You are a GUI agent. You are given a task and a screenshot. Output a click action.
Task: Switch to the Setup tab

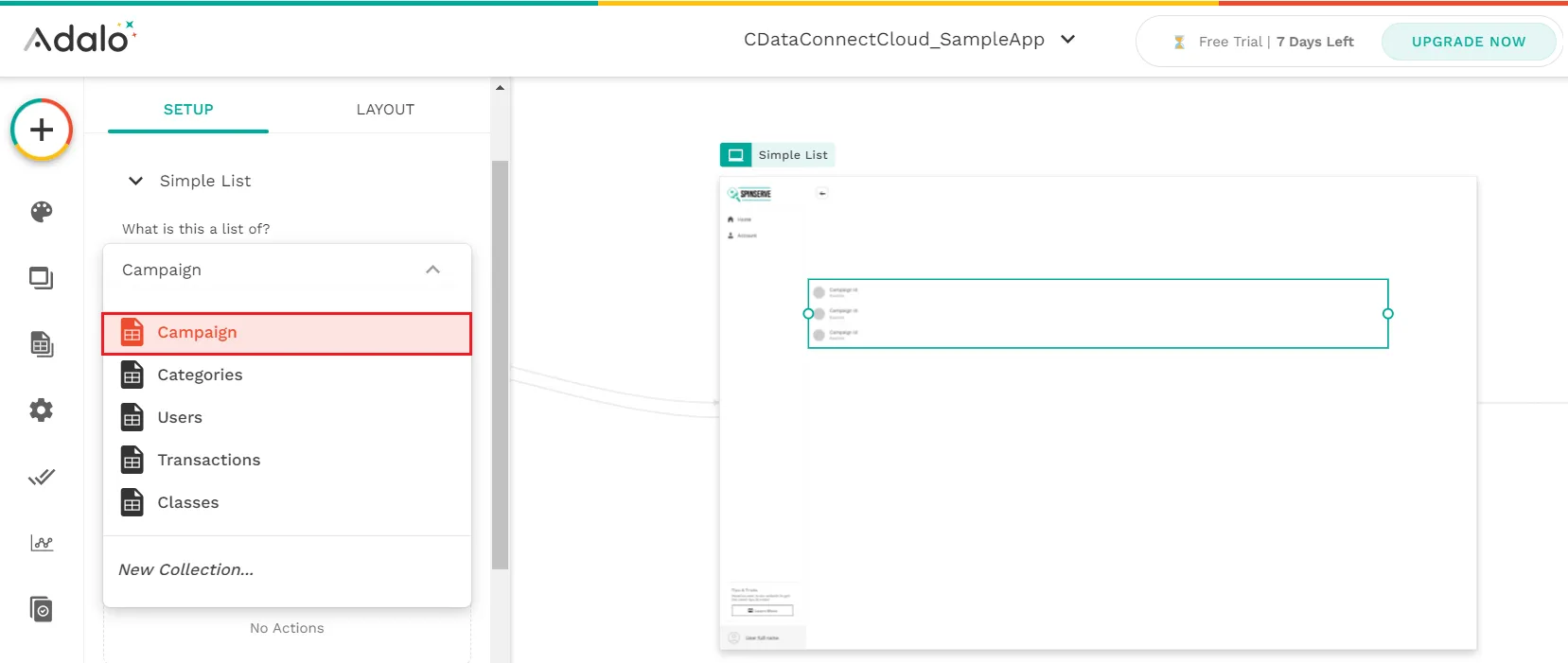(x=188, y=110)
